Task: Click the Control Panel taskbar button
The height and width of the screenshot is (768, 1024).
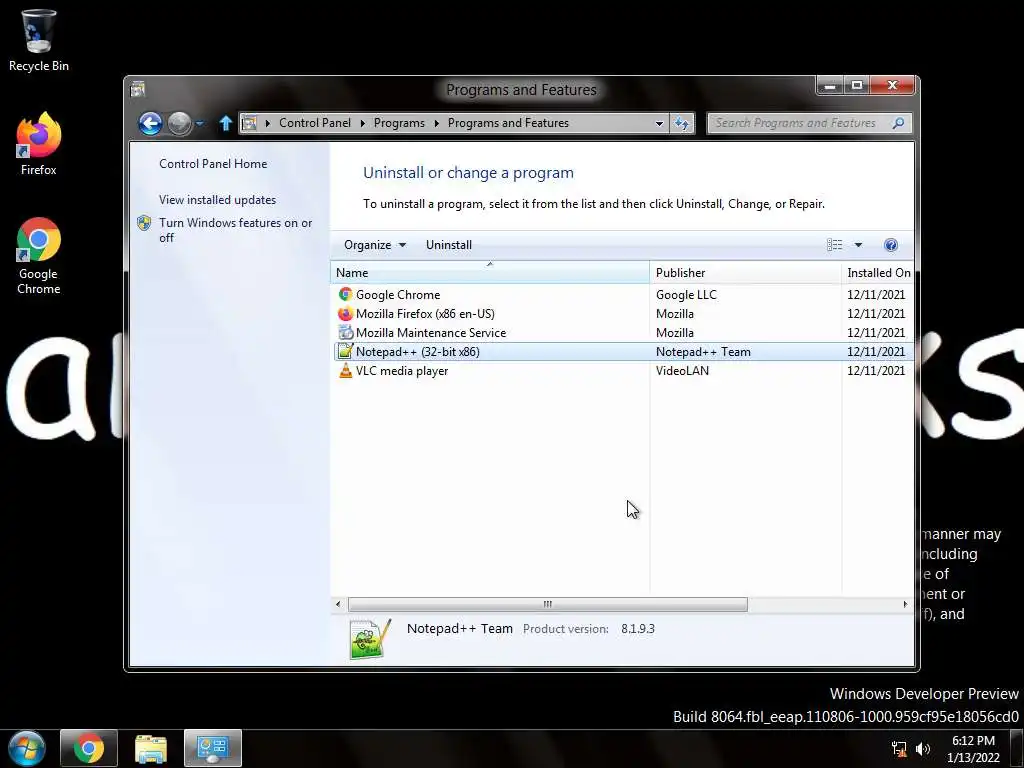Action: click(x=213, y=748)
